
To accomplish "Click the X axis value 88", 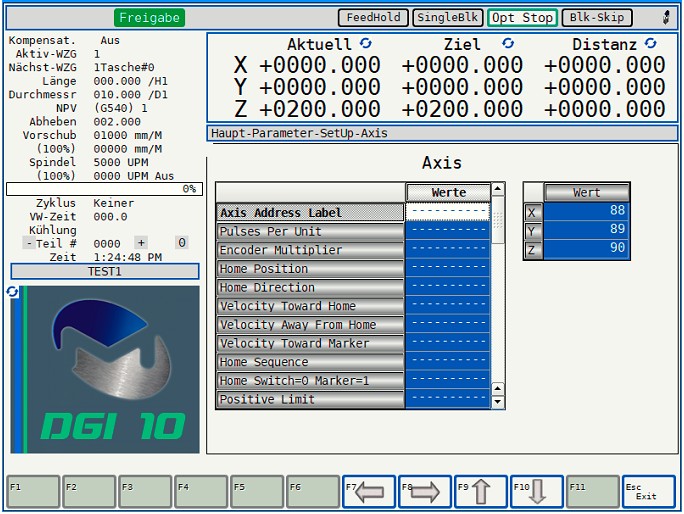I will click(x=586, y=212).
